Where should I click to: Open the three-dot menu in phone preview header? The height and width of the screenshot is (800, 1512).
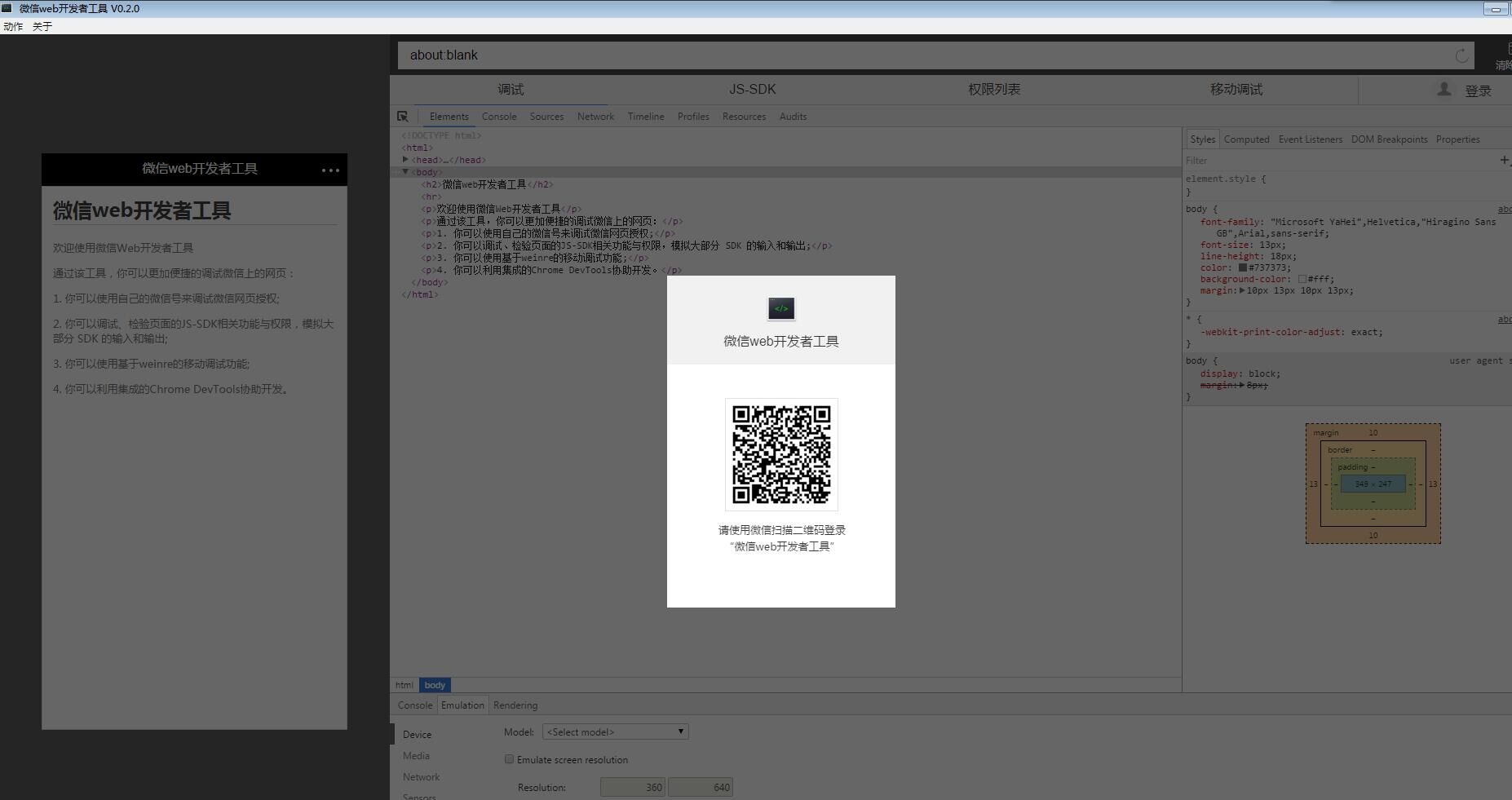(330, 170)
